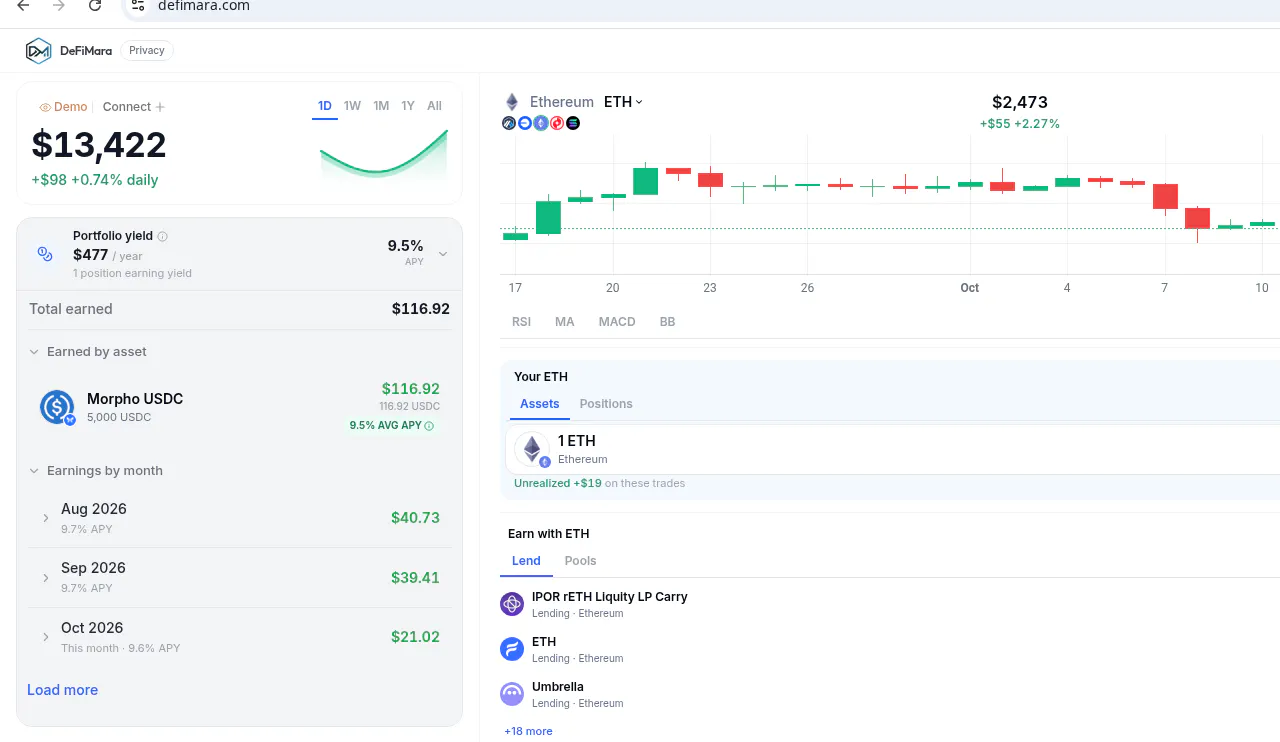Toggle the BB indicator
Viewport: 1280px width, 742px height.
(x=667, y=322)
